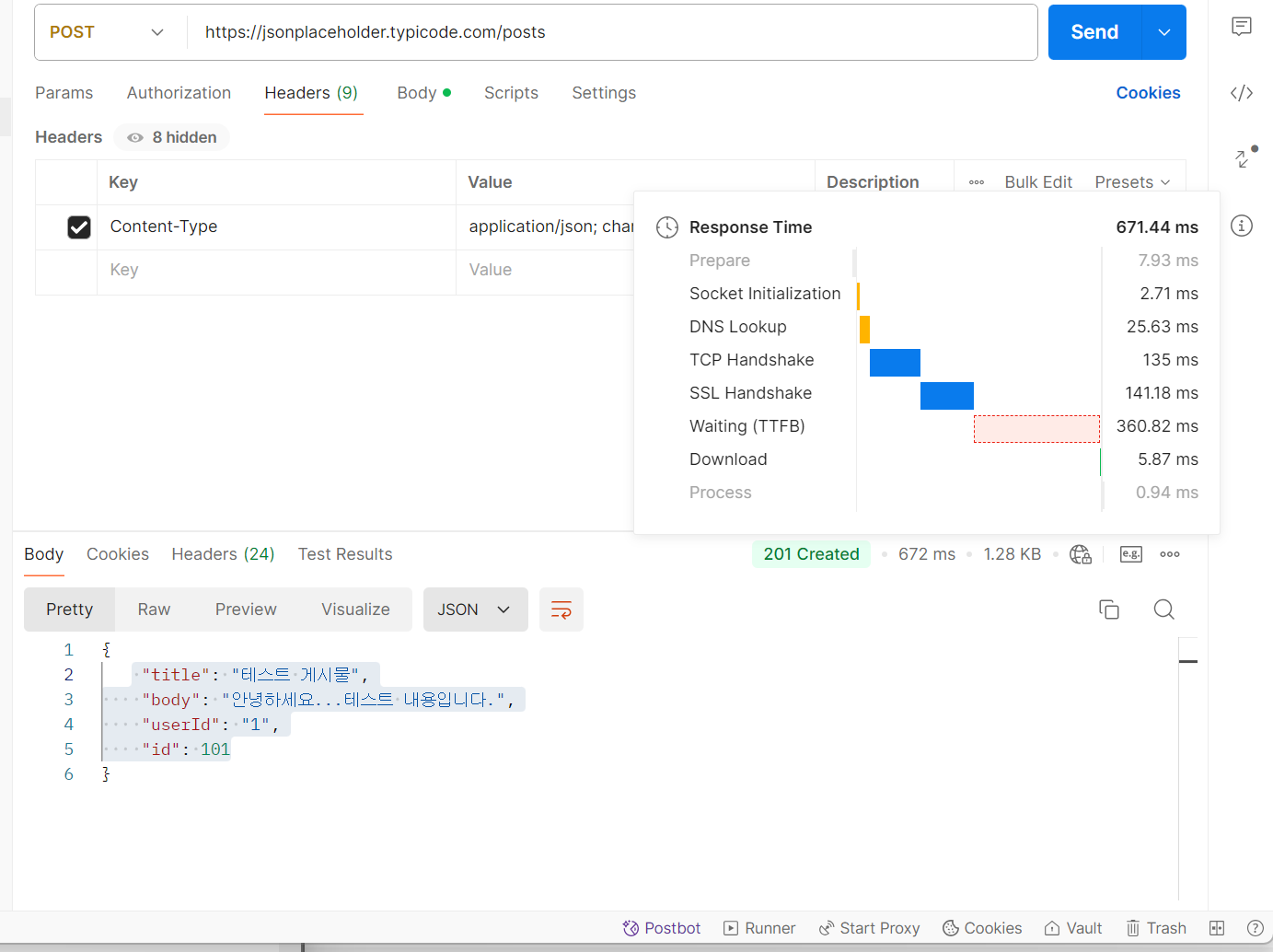Click the TCP Handshake timing bar
The image size is (1273, 952).
[x=895, y=363]
